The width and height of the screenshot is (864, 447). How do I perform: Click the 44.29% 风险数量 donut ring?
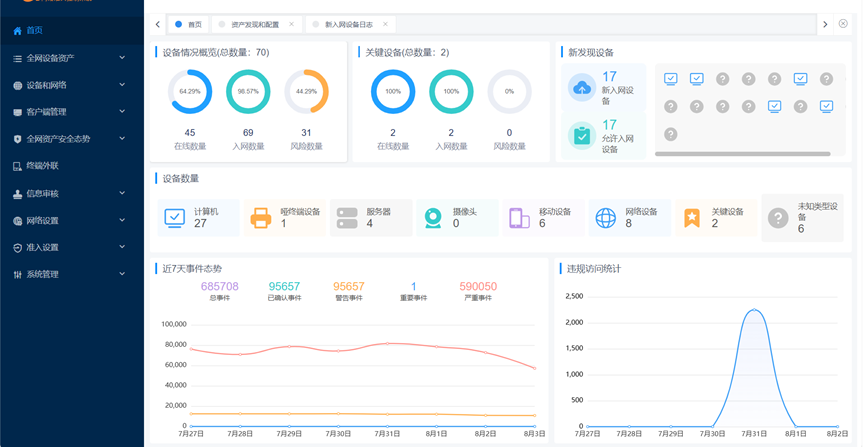[306, 91]
